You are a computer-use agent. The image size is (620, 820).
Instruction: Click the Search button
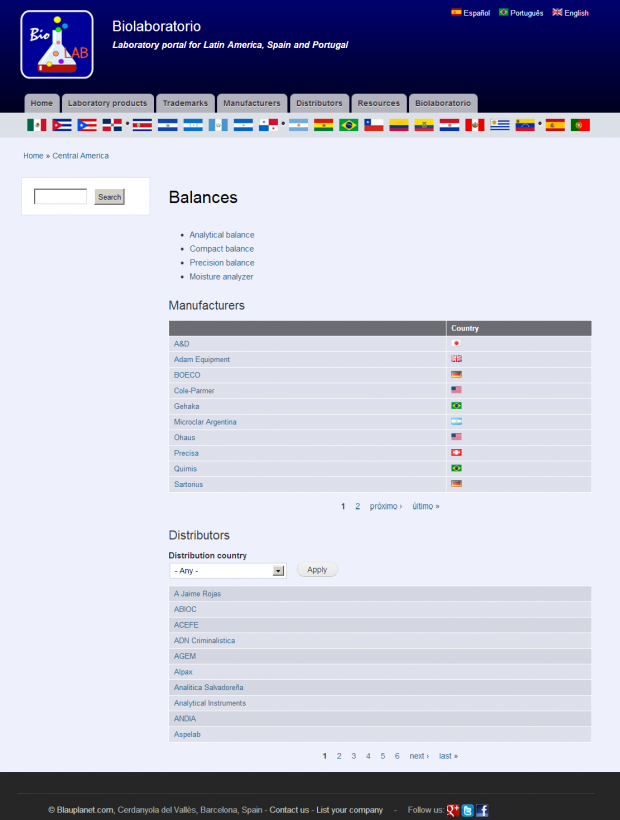coord(109,197)
